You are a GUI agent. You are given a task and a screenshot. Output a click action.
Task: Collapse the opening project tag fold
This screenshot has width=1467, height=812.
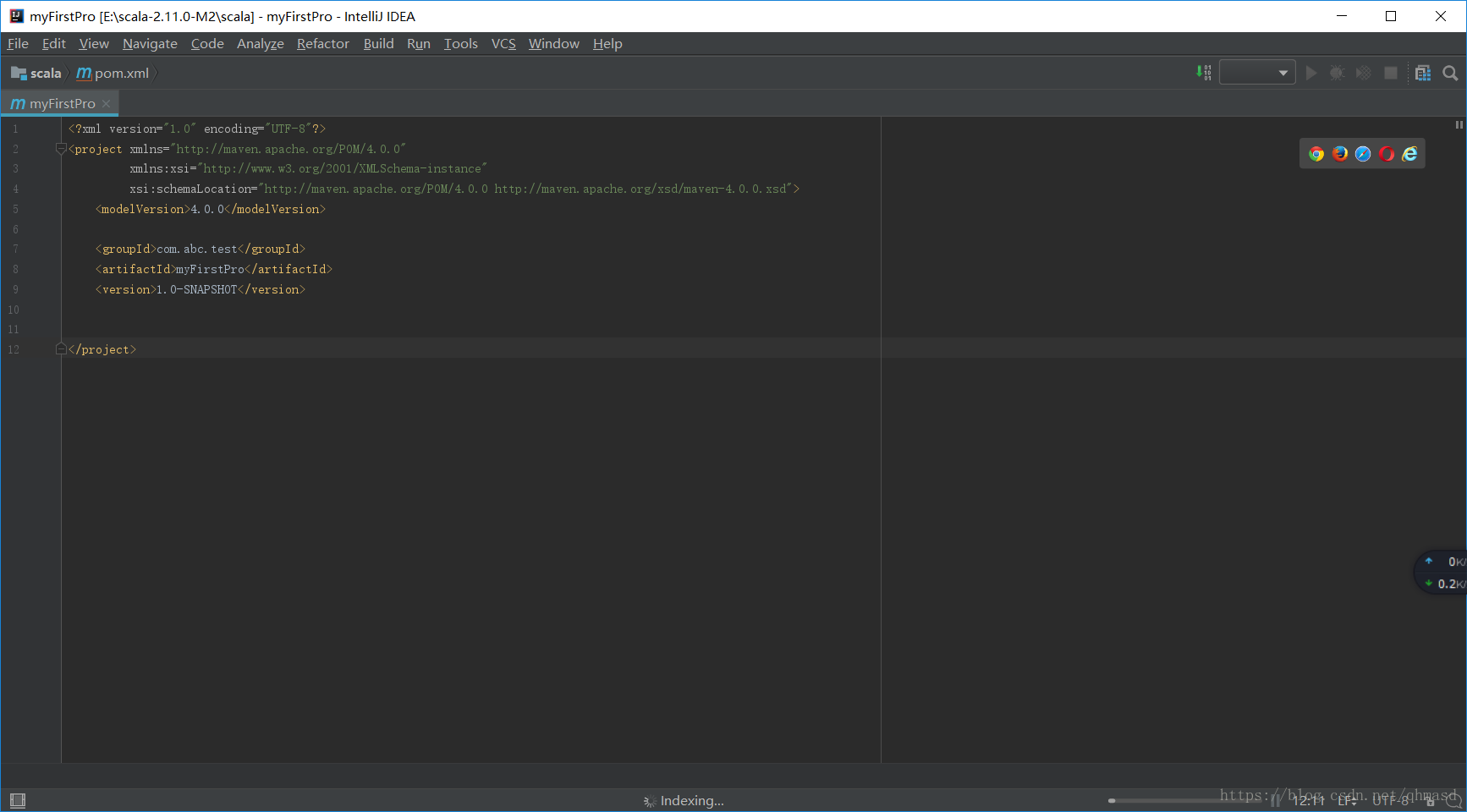61,149
